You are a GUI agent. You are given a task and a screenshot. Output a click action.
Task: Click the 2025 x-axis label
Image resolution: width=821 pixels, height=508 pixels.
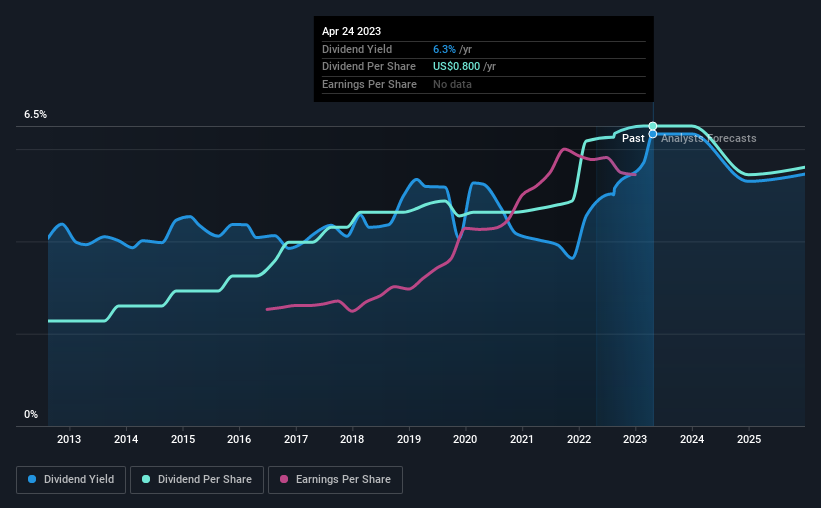click(749, 439)
